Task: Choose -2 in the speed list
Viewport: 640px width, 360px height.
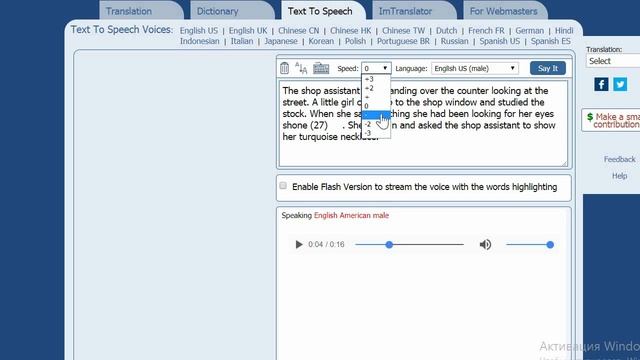Action: 376,124
